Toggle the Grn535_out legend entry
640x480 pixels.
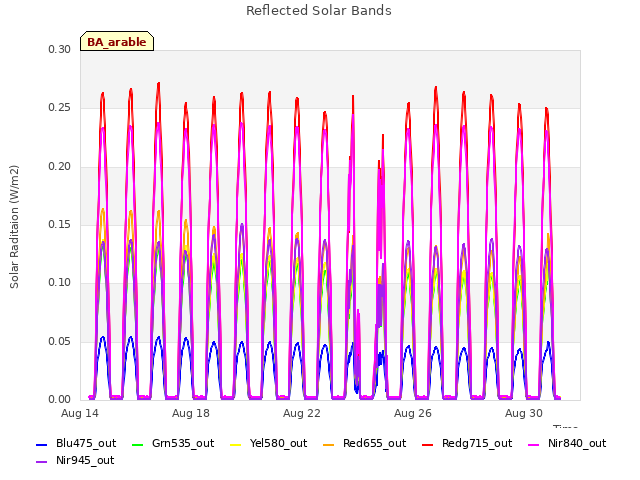[x=173, y=444]
